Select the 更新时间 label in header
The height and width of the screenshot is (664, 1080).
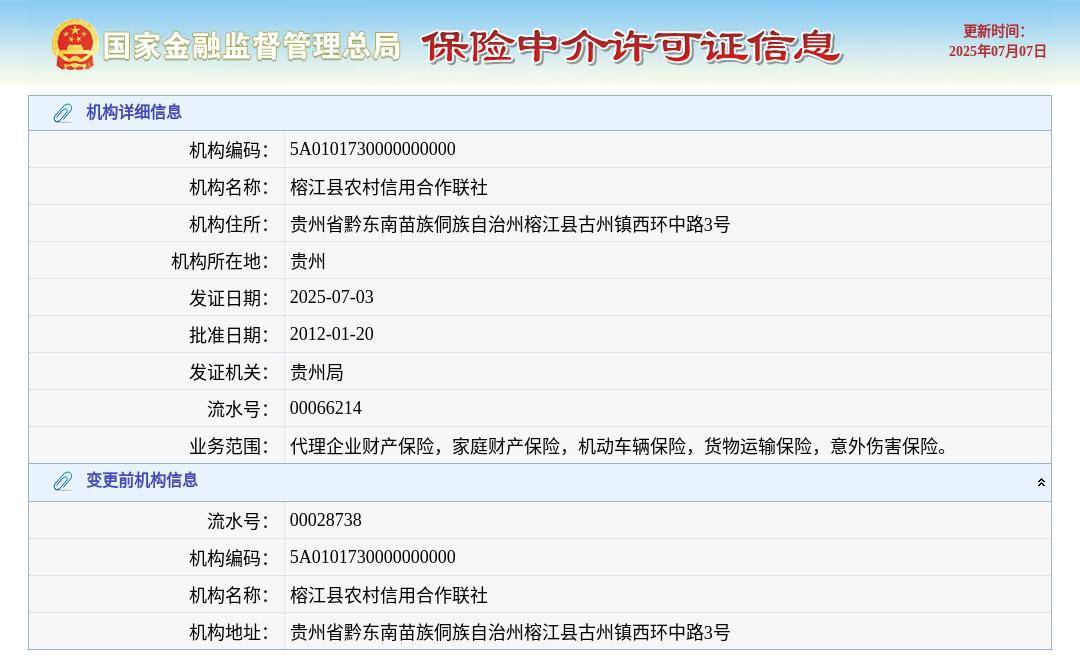(x=994, y=31)
